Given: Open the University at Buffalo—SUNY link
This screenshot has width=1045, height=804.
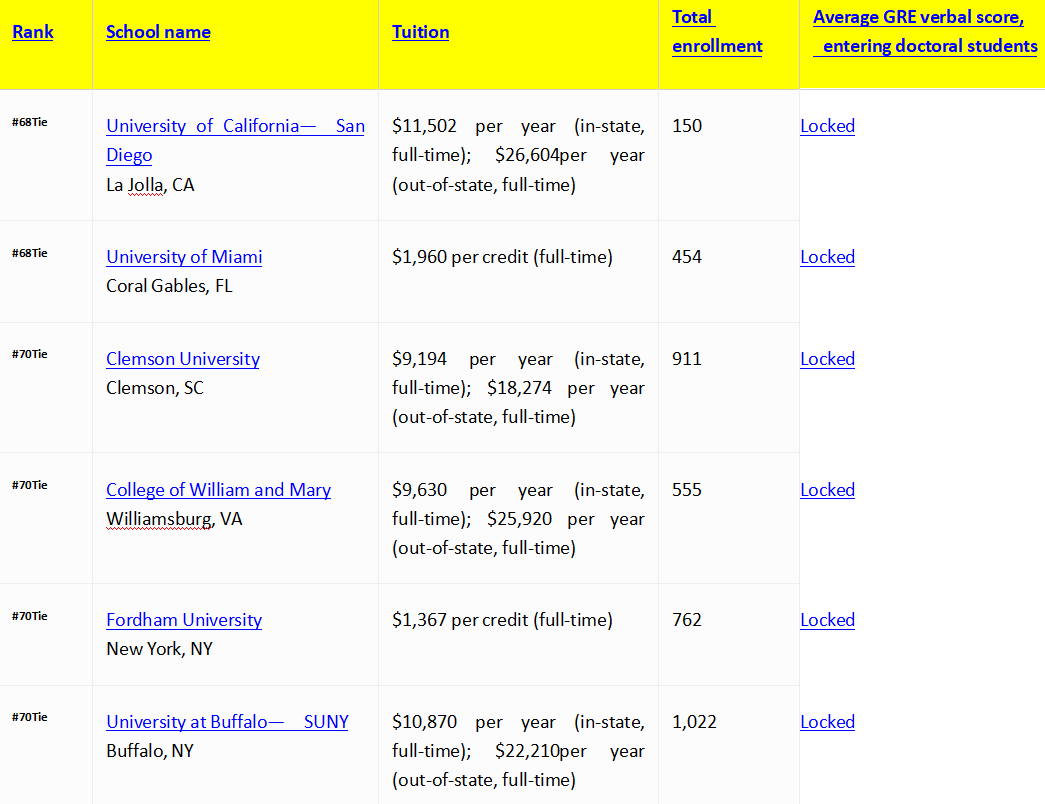Looking at the screenshot, I should pos(227,722).
